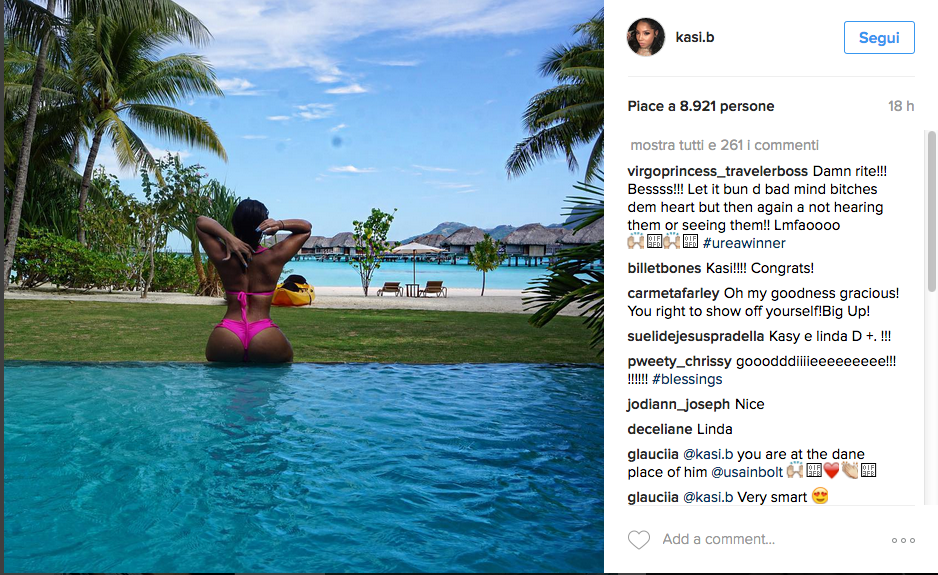Open suelidejesuspradella commenter profile
This screenshot has width=938, height=575.
coord(696,336)
